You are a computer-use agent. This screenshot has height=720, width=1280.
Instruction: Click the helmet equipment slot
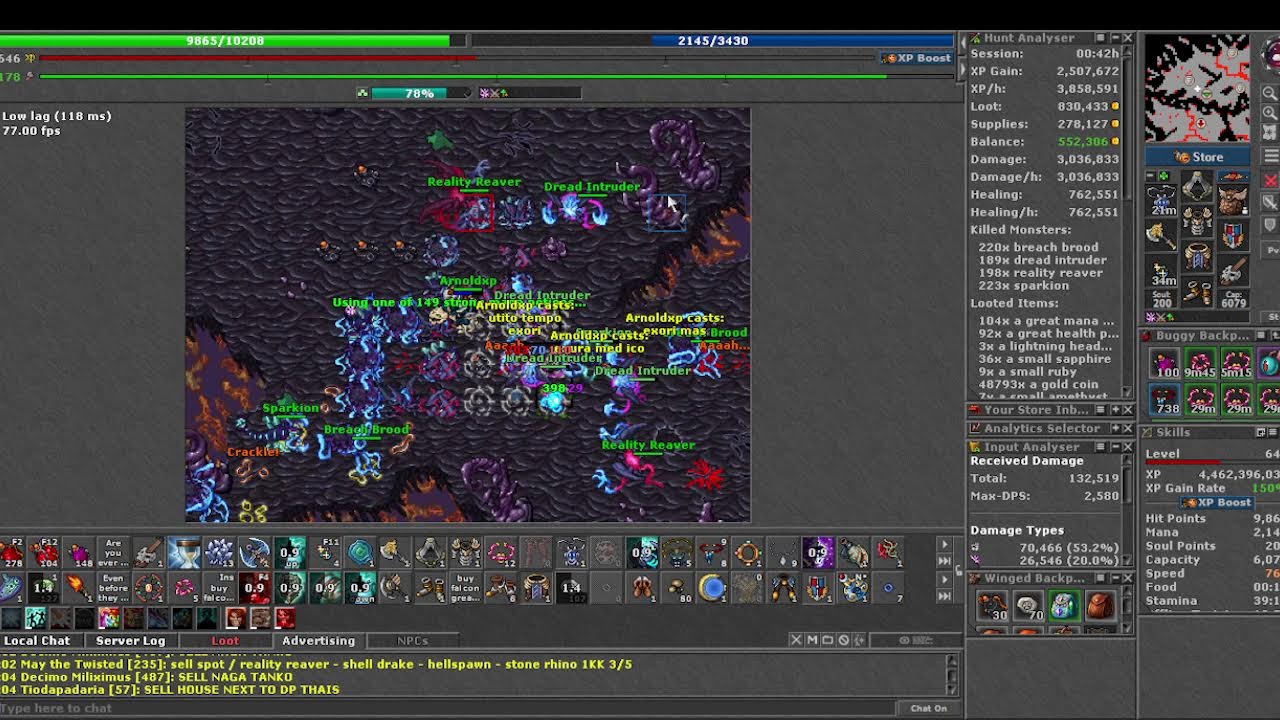[1197, 187]
